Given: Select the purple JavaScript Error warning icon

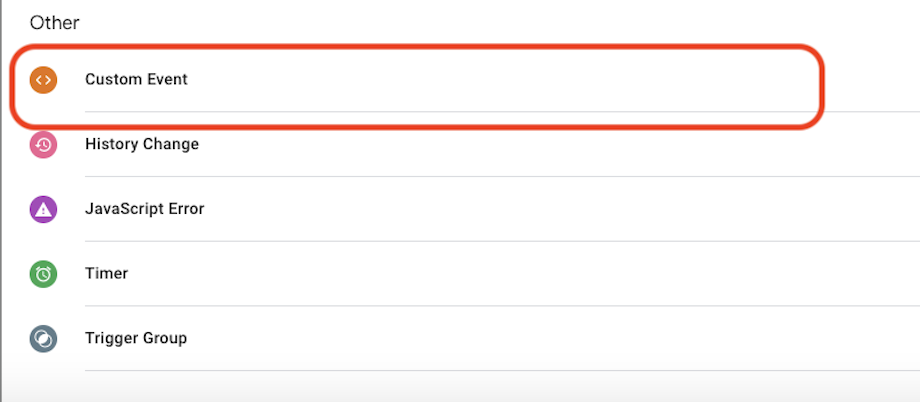Looking at the screenshot, I should [43, 208].
